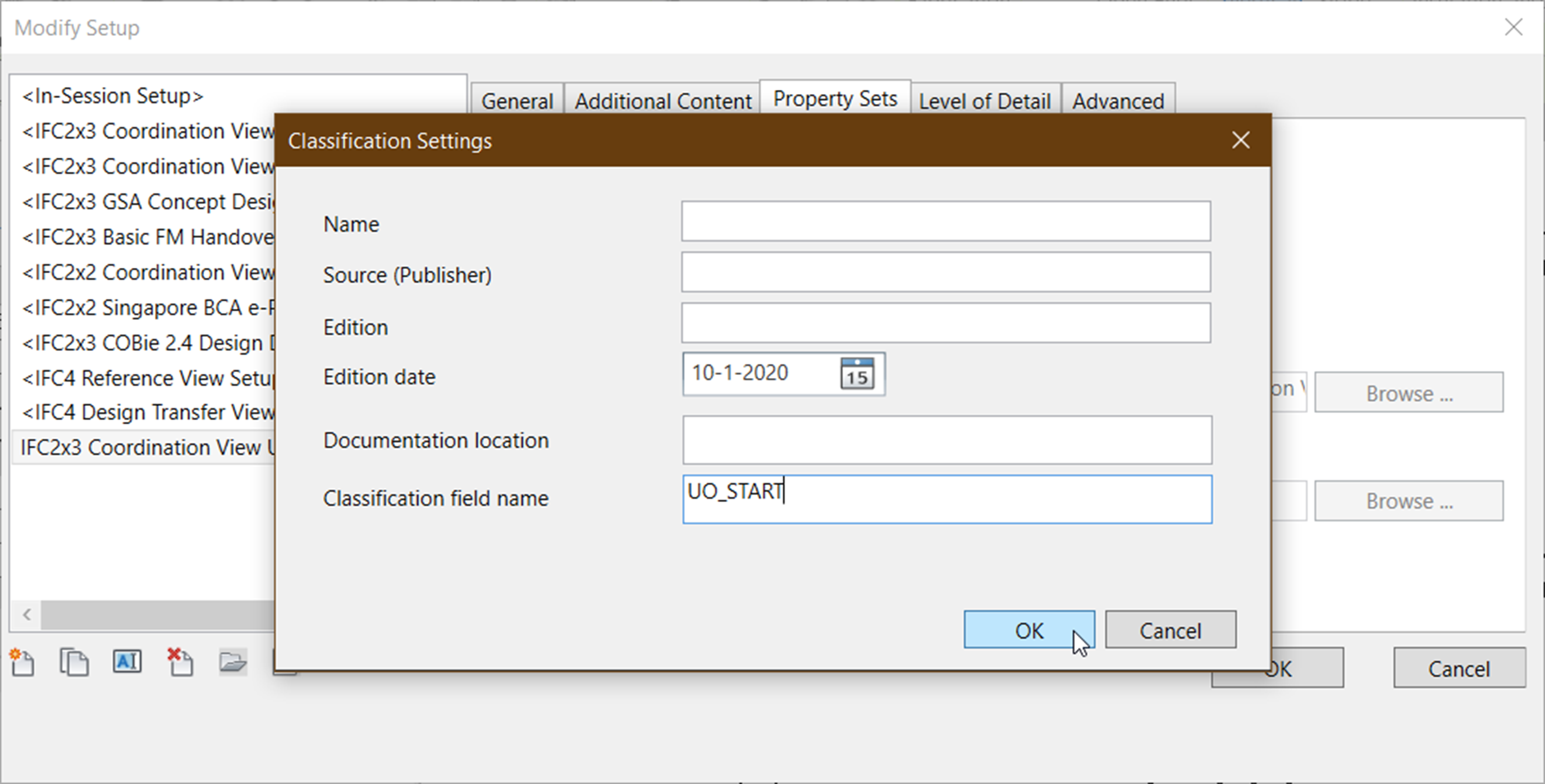Click the rename setup icon
Screen dimensions: 1545x784
click(127, 662)
